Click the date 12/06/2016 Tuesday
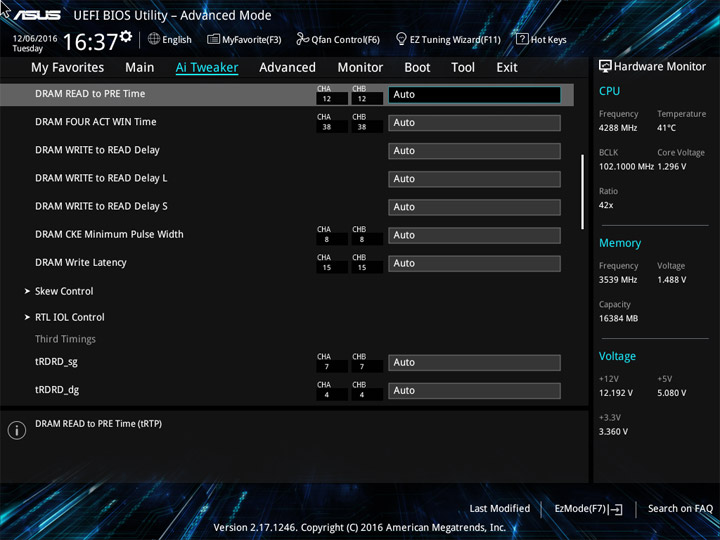This screenshot has width=720, height=540. click(x=34, y=43)
